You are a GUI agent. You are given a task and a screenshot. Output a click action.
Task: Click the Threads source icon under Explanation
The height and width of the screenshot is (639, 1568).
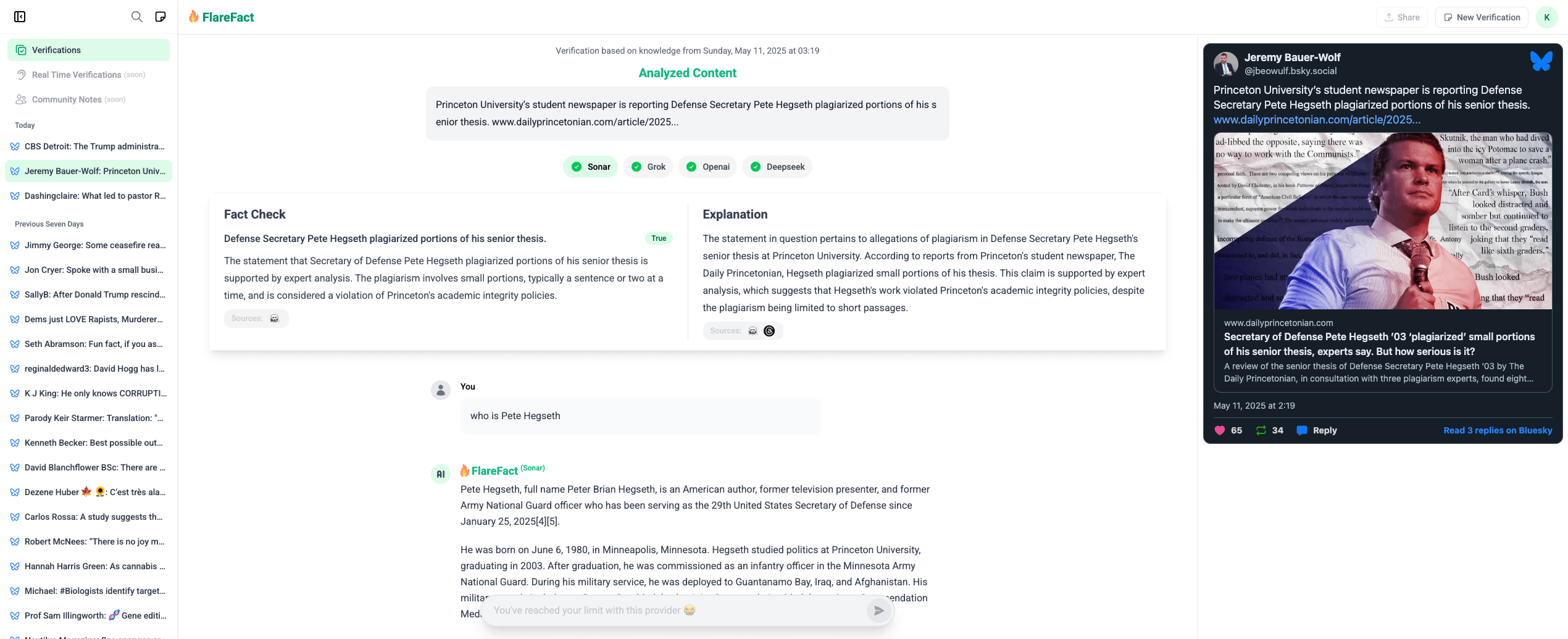click(x=769, y=331)
